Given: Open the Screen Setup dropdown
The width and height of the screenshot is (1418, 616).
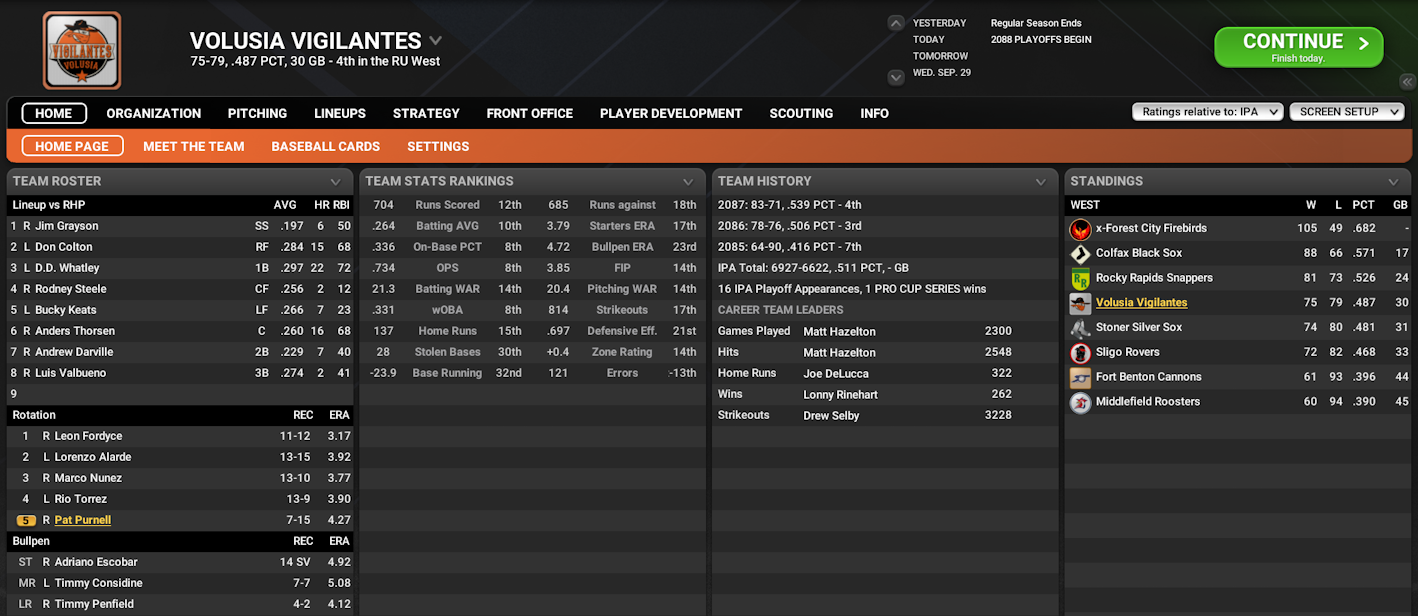Looking at the screenshot, I should tap(1347, 112).
